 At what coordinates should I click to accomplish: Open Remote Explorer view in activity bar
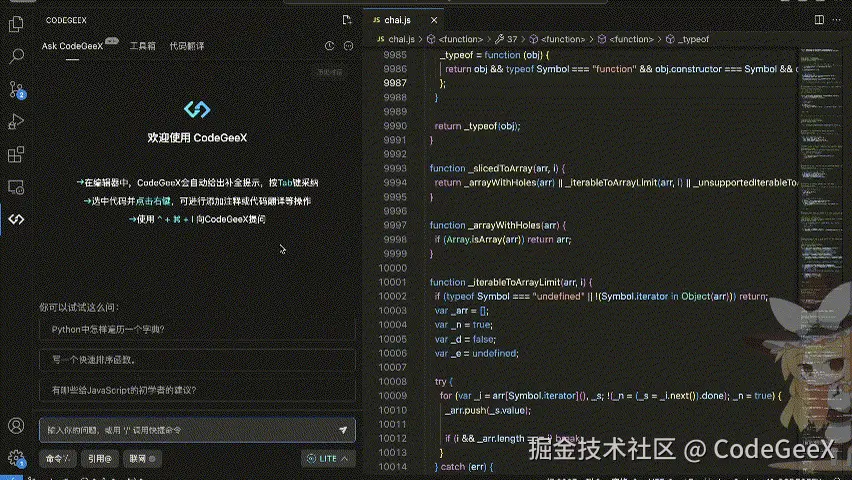click(x=16, y=187)
